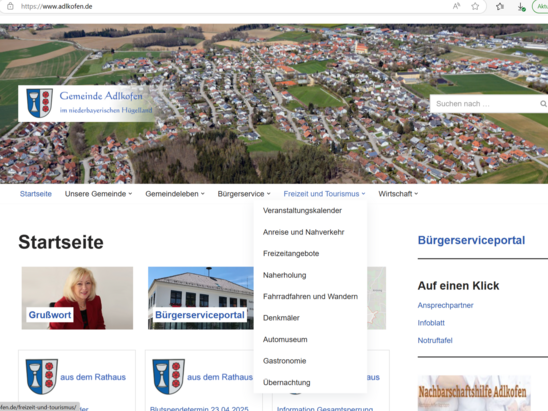
Task: Click the Grußwort label link
Action: [50, 315]
